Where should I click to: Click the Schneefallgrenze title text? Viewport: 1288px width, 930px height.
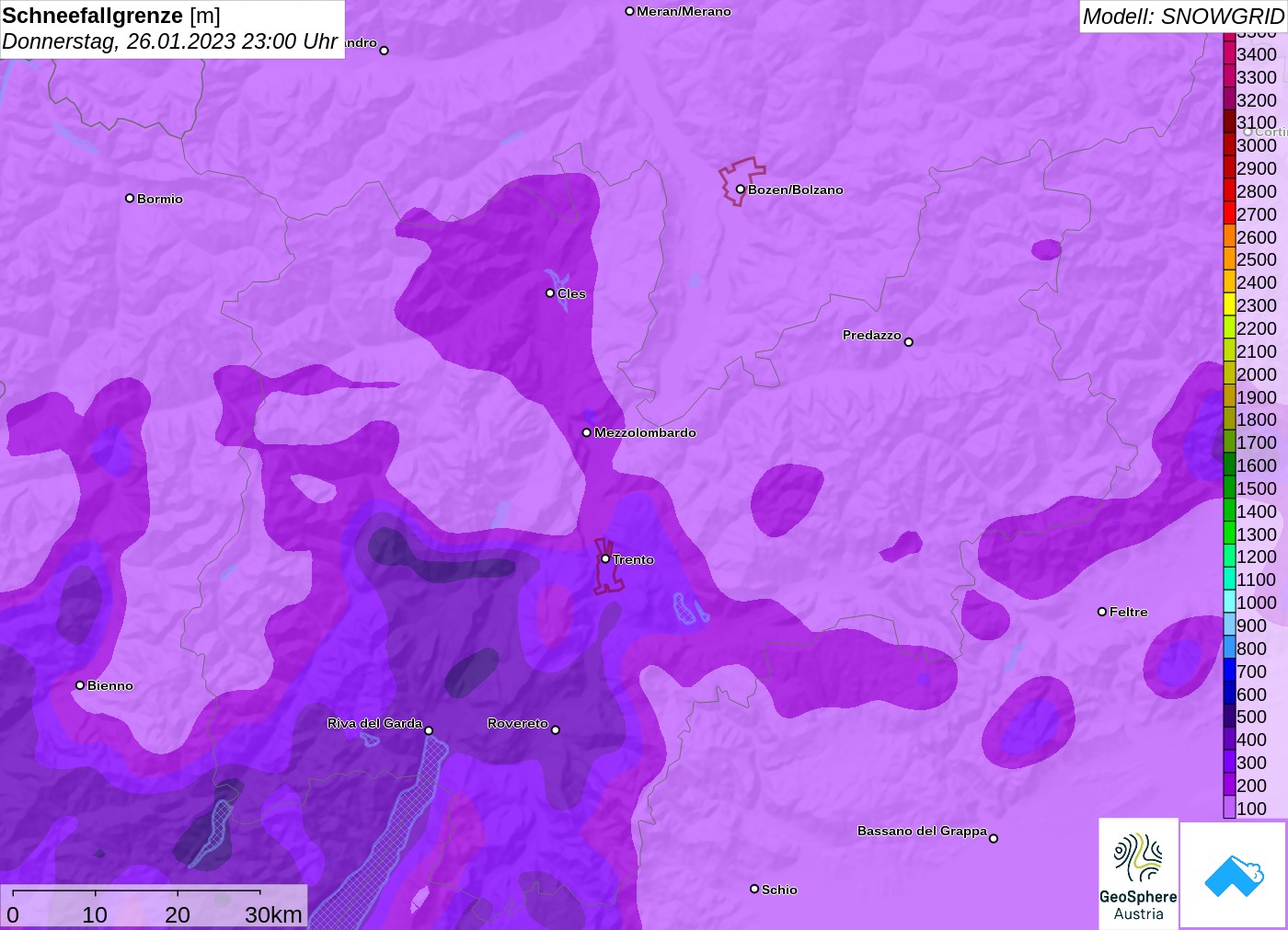(93, 16)
